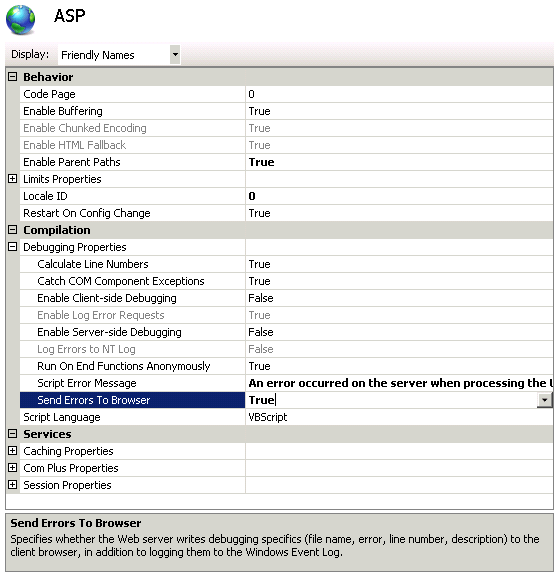
Task: Expand Session Properties node
Action: click(12, 485)
